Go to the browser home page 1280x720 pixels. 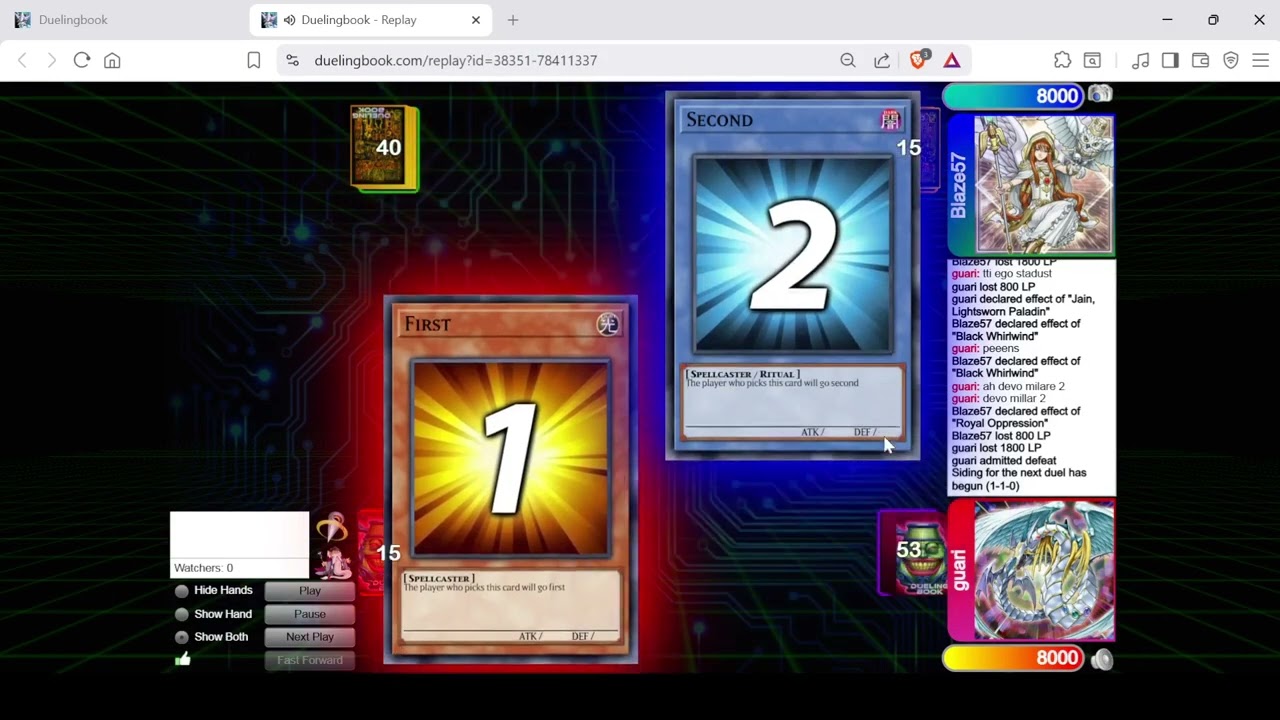click(112, 60)
